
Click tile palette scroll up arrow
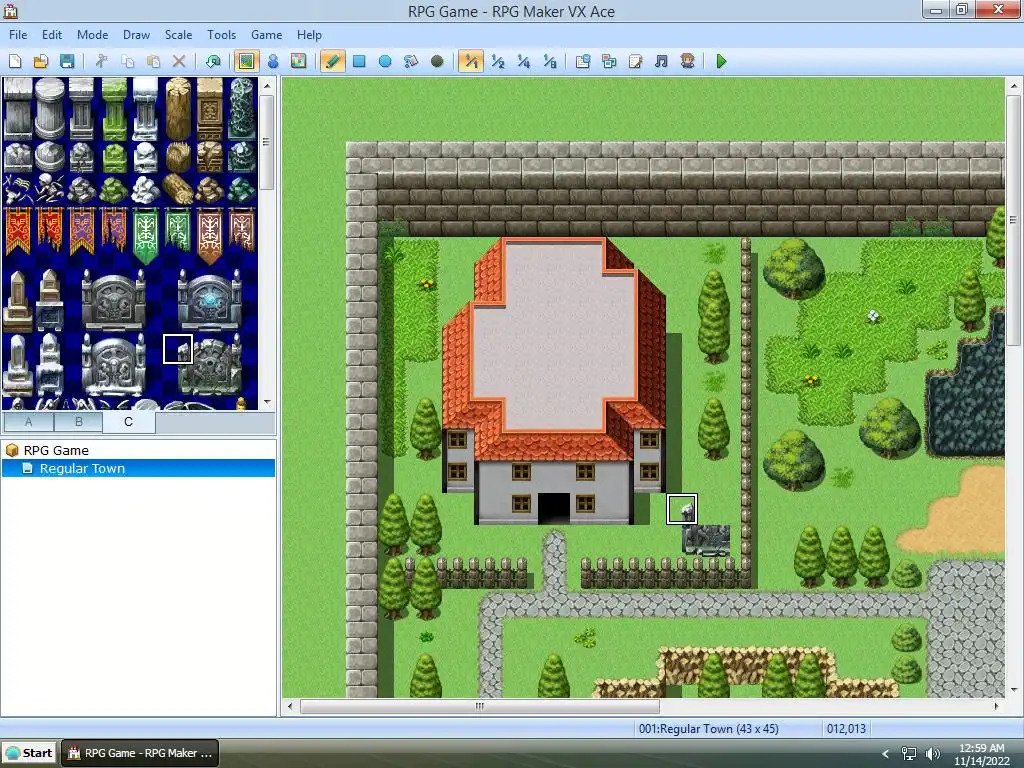point(266,86)
